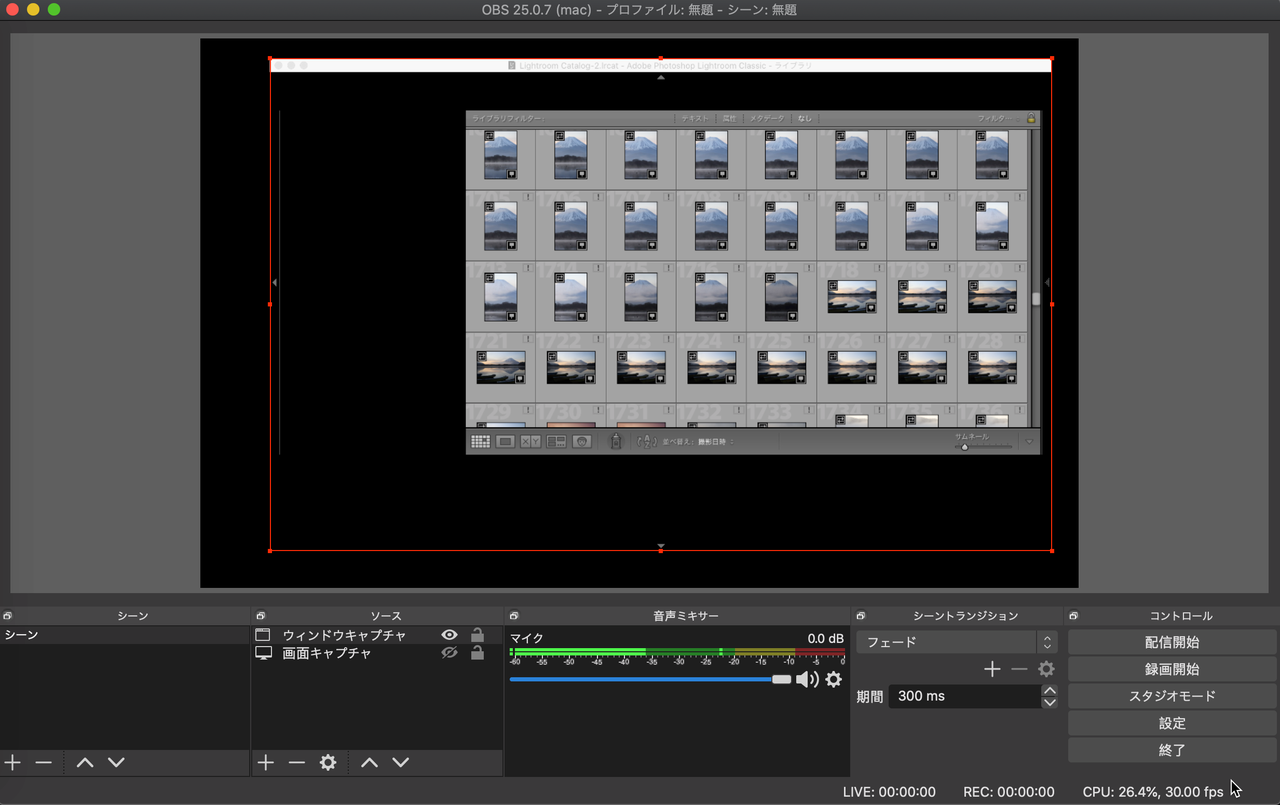Click the LIVE: 00:00:00 status text
Screen dimensions: 1280x805
[x=889, y=792]
